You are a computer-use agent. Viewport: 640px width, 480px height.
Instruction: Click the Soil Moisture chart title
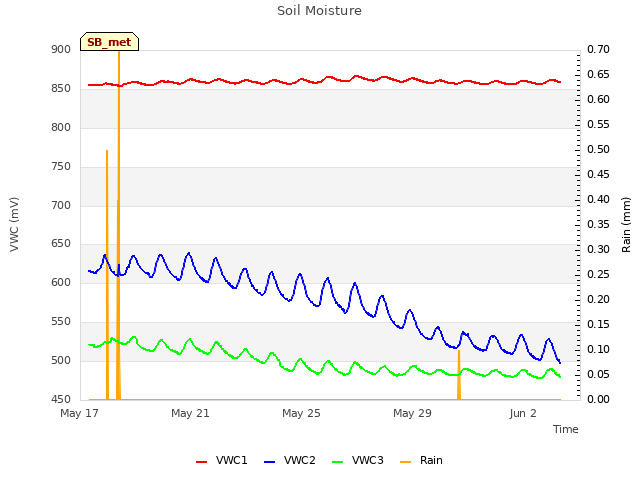pyautogui.click(x=319, y=11)
